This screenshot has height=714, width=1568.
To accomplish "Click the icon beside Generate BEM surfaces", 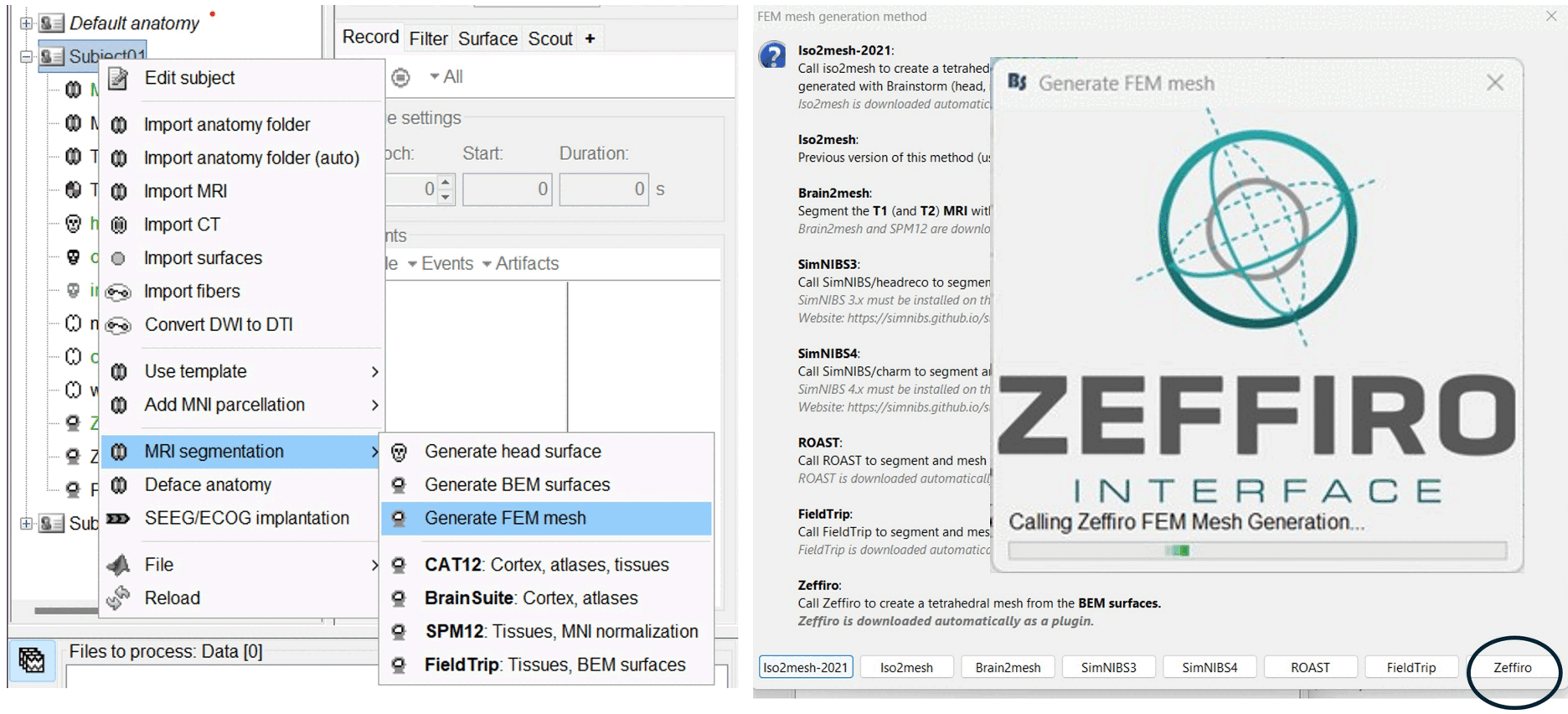I will [x=400, y=485].
